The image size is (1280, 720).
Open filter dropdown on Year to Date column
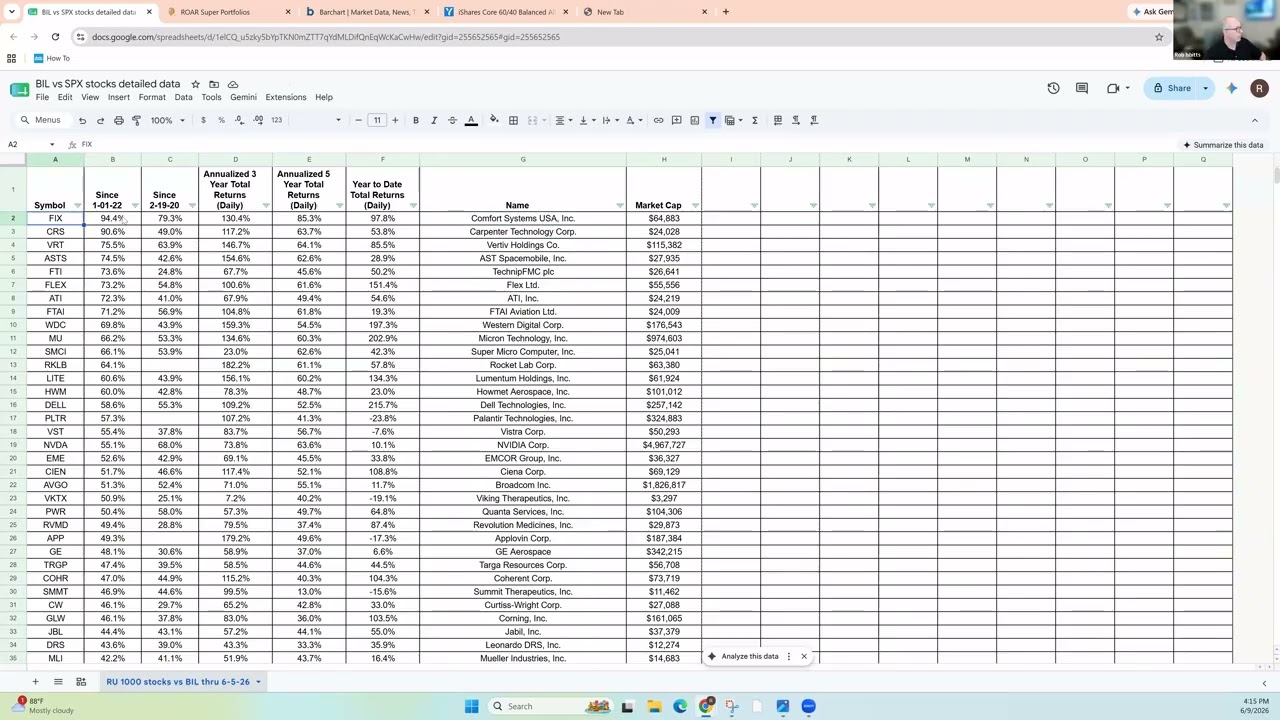click(413, 206)
